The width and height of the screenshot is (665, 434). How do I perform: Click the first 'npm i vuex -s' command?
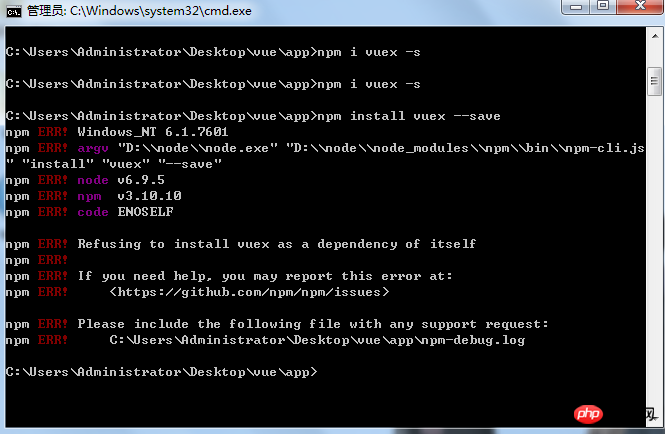coord(369,52)
